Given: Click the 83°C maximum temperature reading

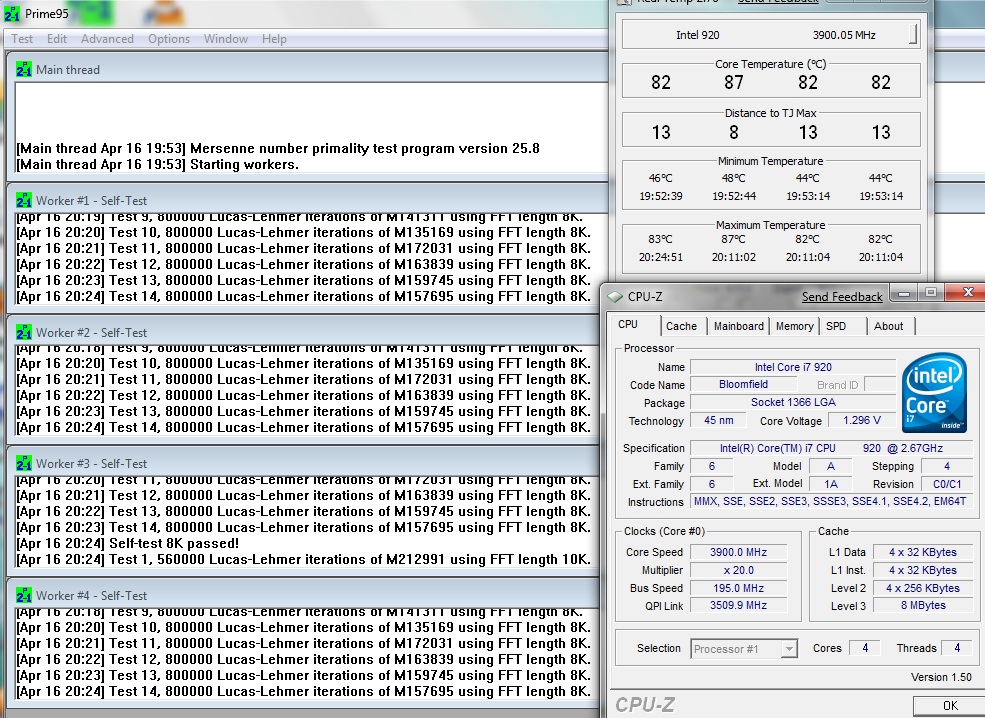Looking at the screenshot, I should (x=660, y=239).
